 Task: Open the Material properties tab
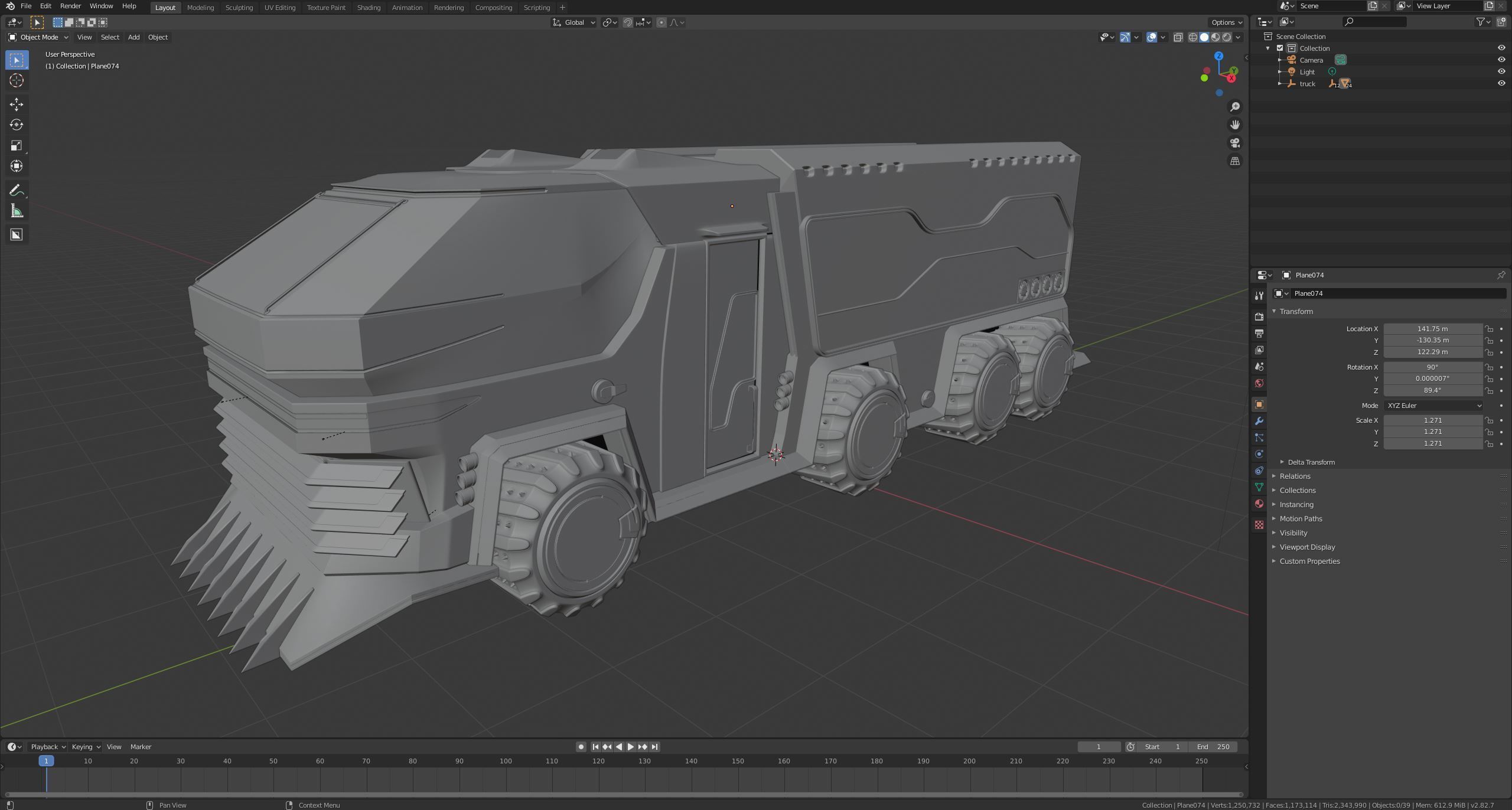tap(1259, 504)
